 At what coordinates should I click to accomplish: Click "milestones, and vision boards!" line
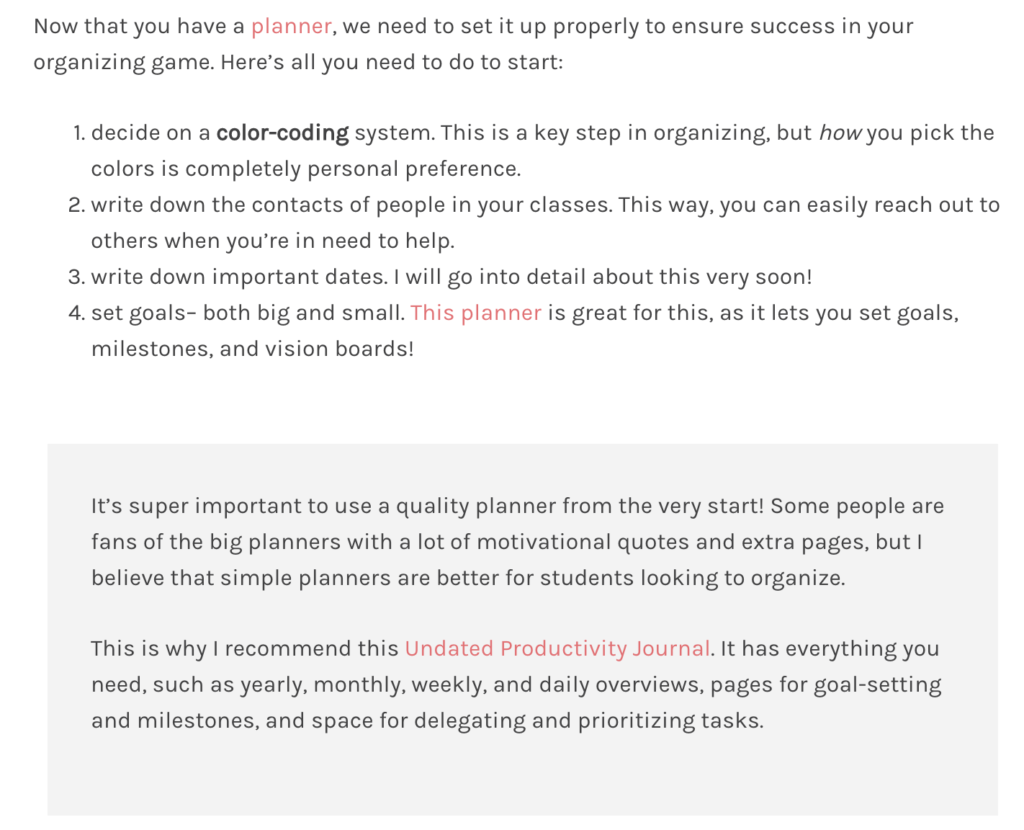252,349
